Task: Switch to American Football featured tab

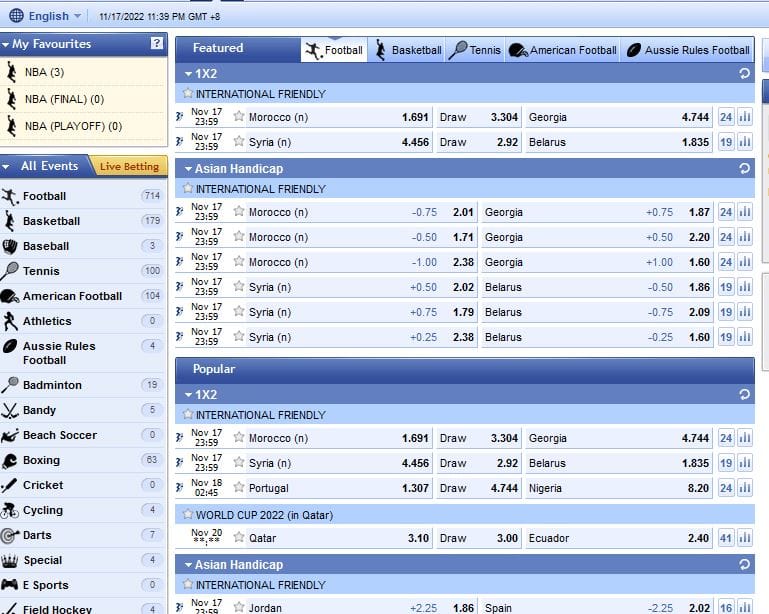Action: (563, 50)
